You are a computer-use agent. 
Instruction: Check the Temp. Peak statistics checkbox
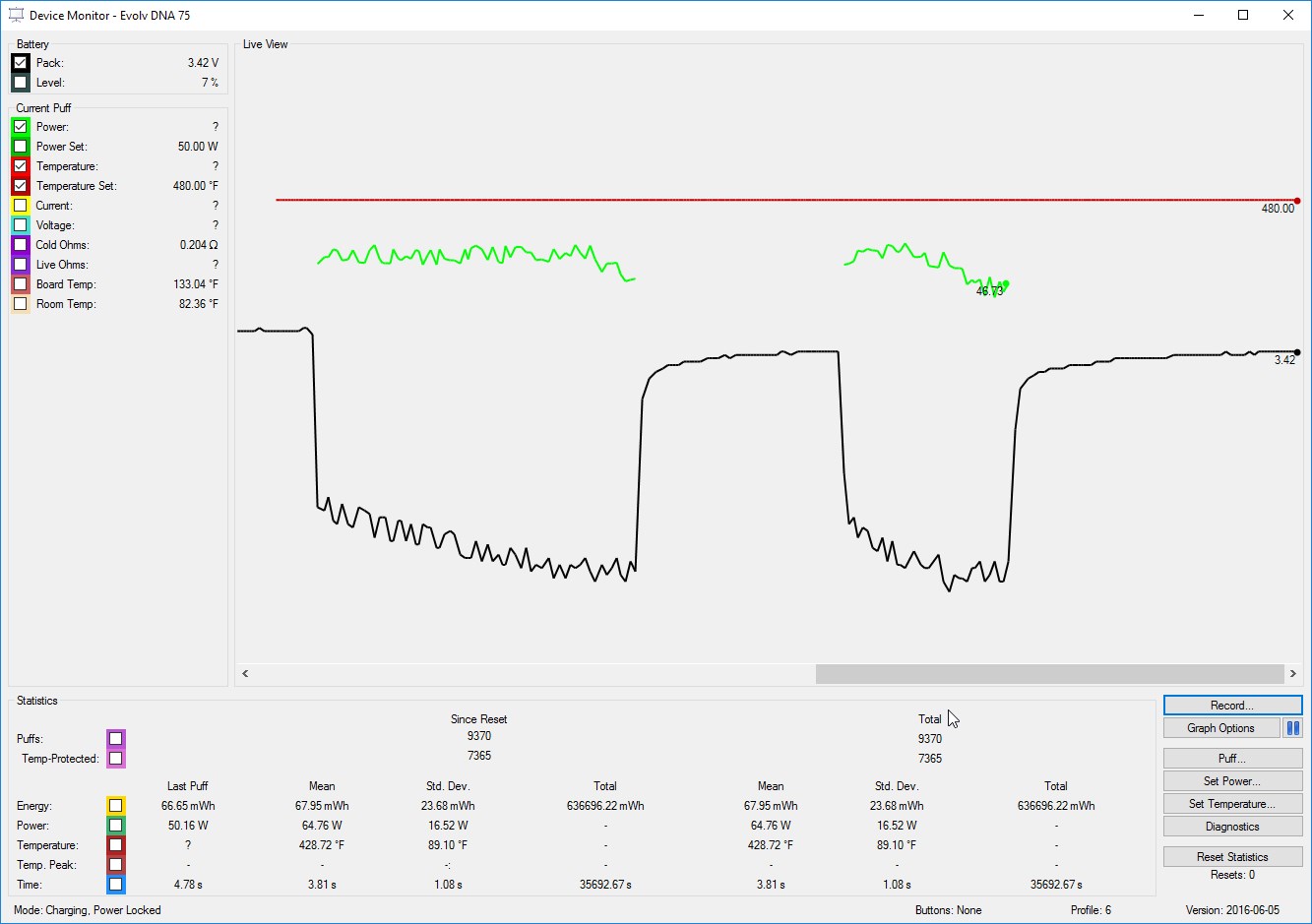click(116, 865)
